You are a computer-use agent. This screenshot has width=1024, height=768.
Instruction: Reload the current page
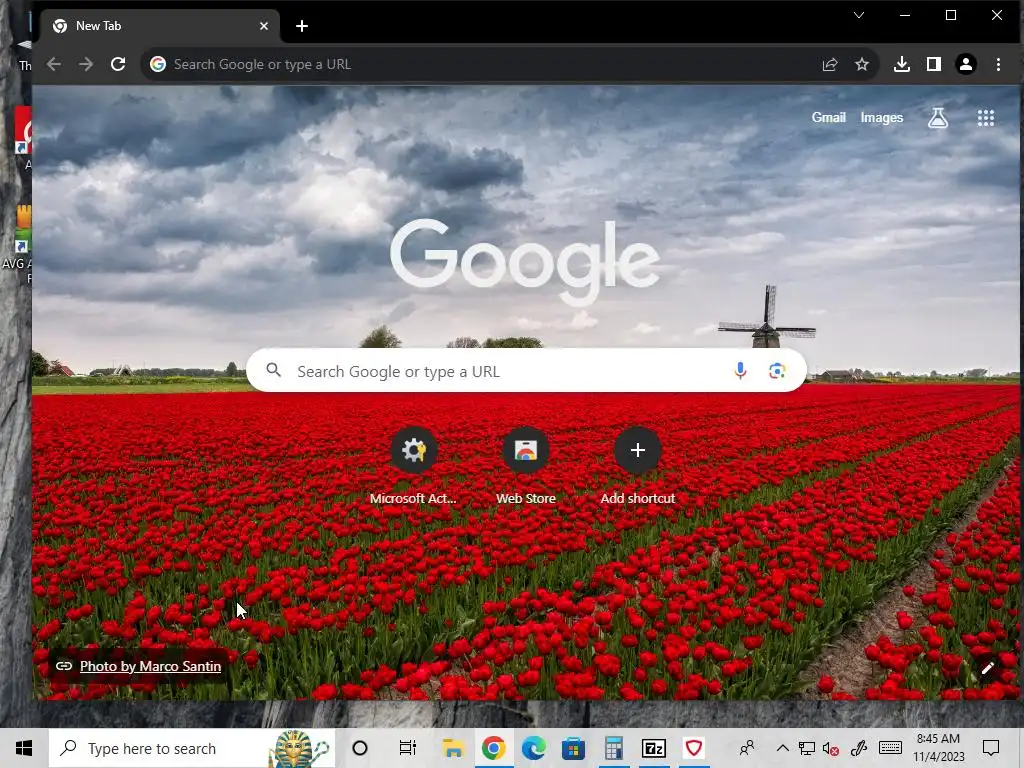(x=118, y=64)
